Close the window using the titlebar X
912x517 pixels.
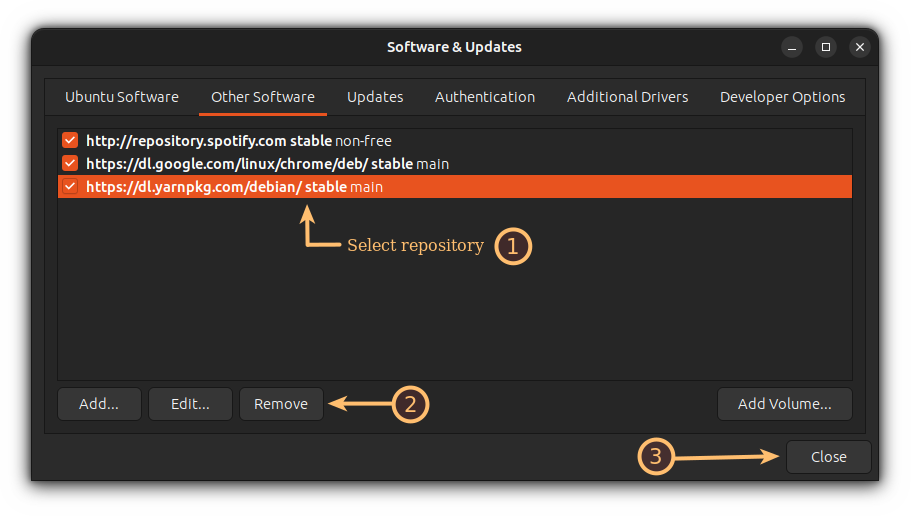point(859,46)
